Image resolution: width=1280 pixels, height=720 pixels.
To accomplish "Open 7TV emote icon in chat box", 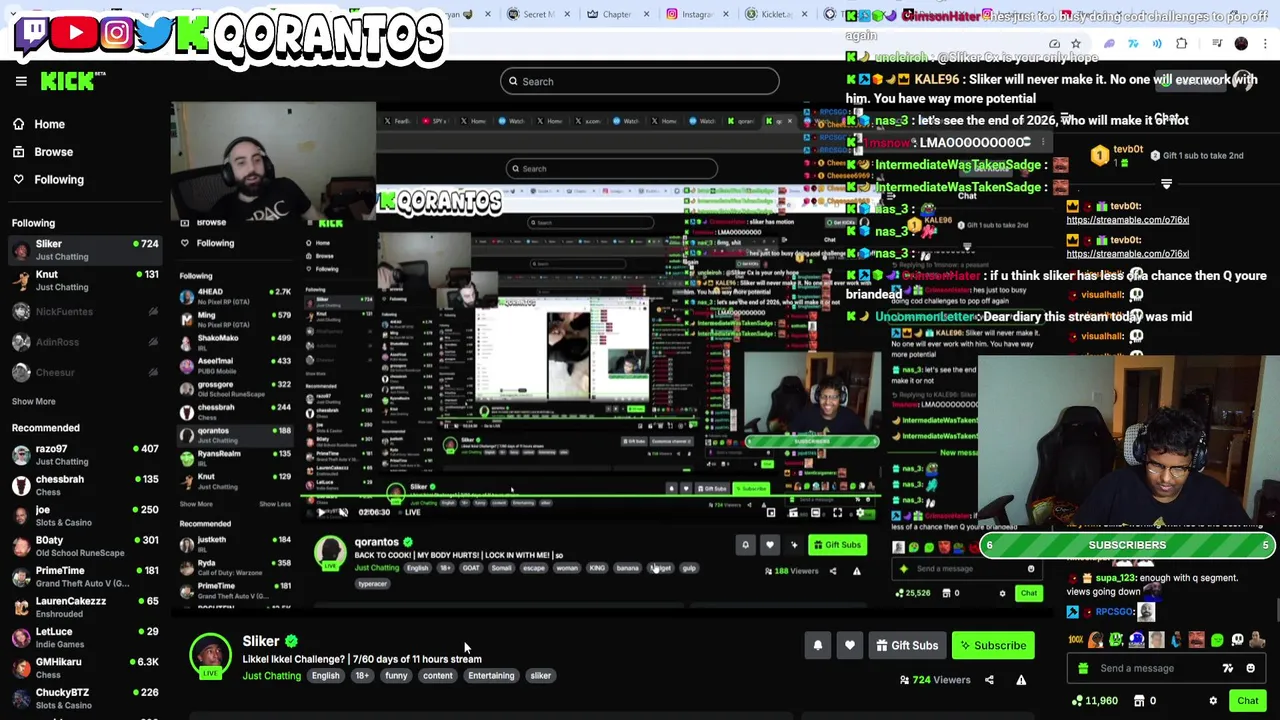I will pyautogui.click(x=1228, y=668).
